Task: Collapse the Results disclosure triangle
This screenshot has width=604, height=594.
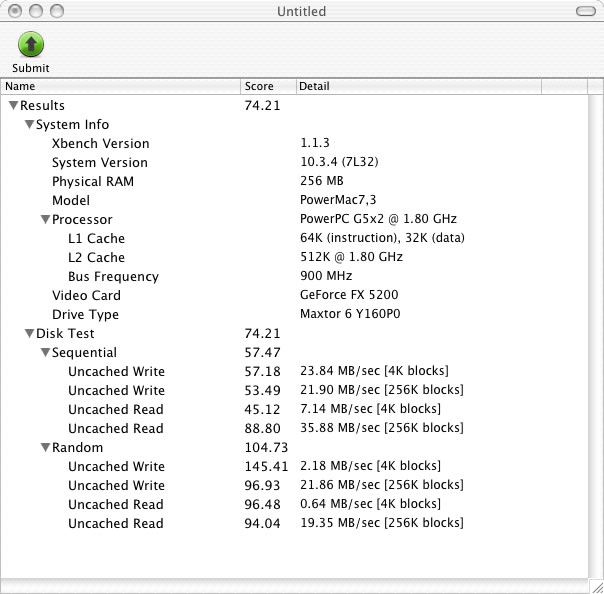Action: (x=13, y=105)
